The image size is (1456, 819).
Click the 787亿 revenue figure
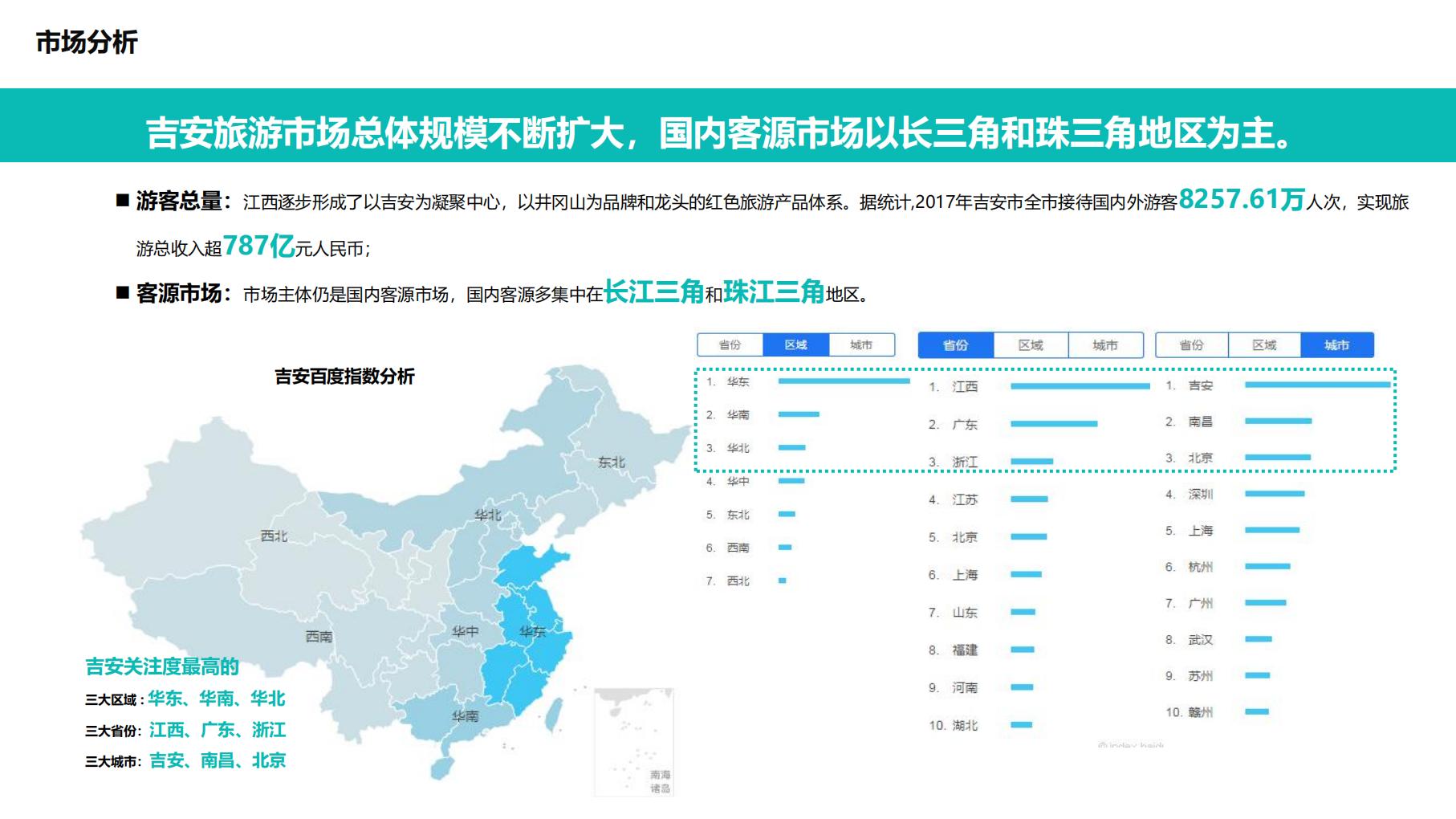(258, 245)
